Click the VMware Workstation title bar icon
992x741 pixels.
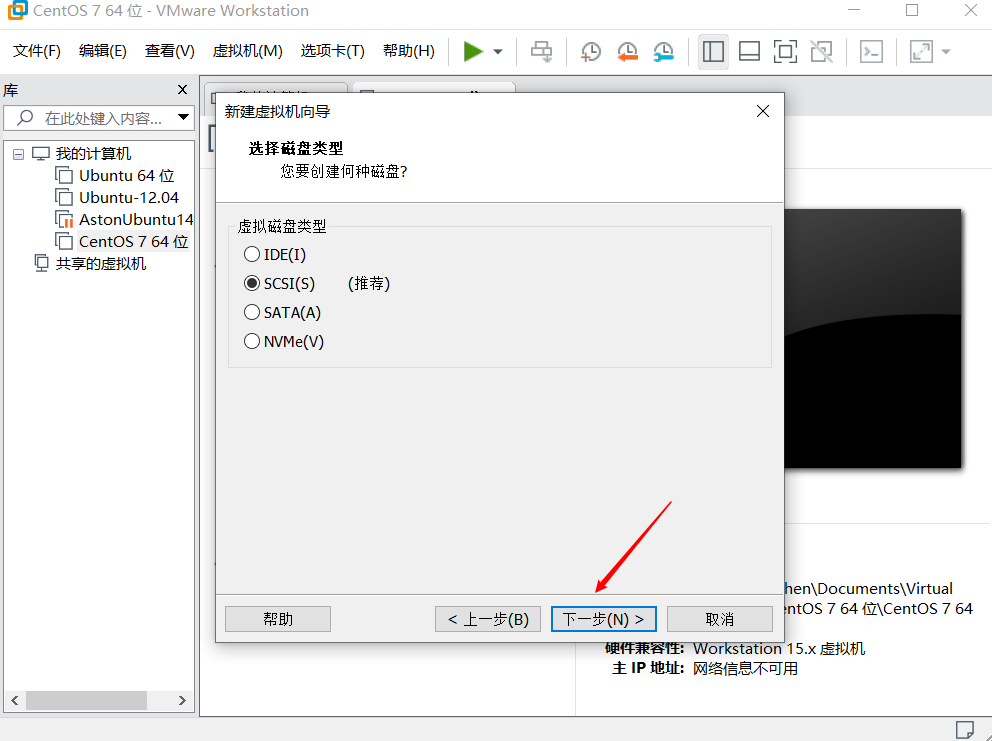coord(17,10)
